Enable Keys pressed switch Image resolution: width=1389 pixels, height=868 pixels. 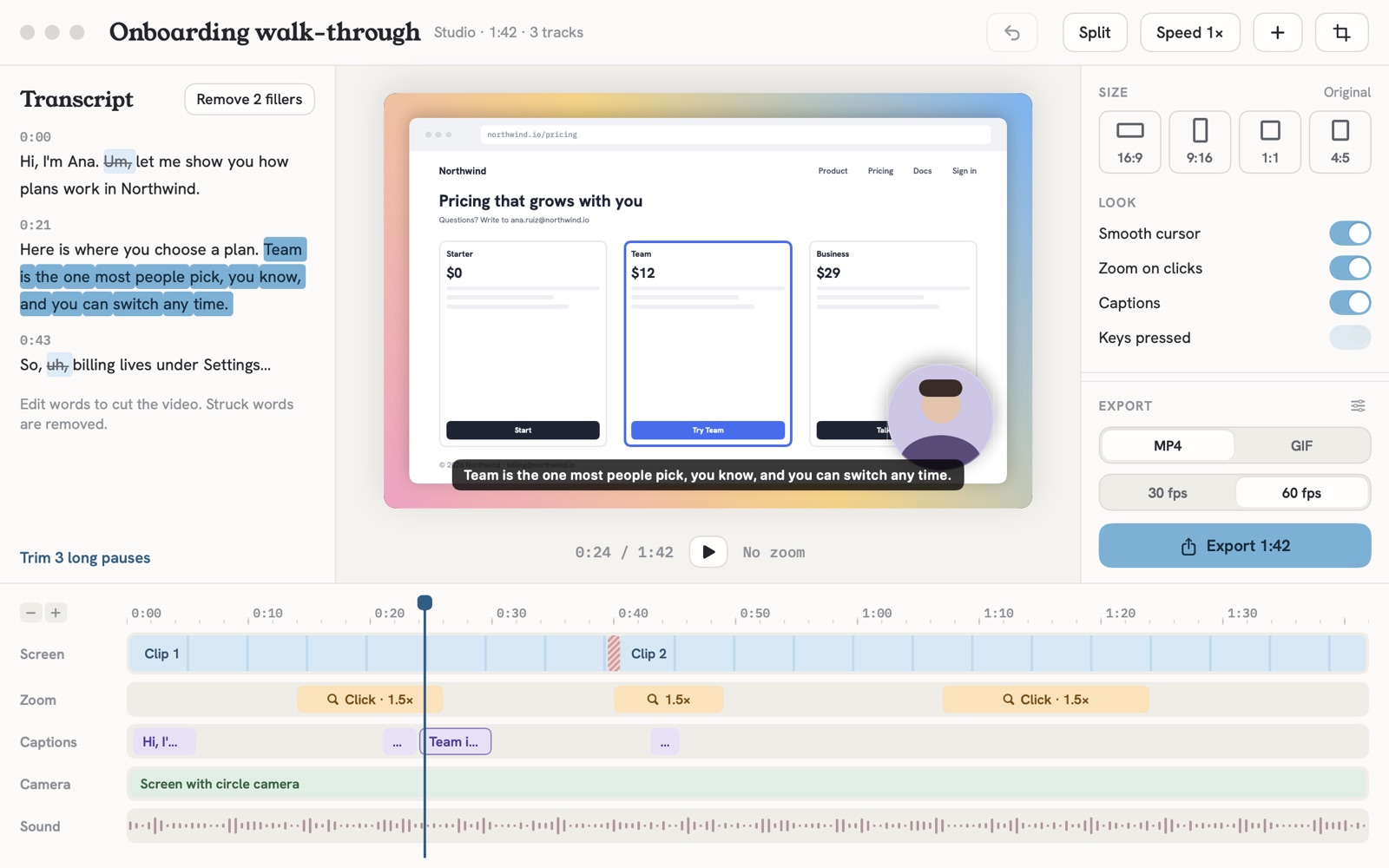coord(1350,338)
